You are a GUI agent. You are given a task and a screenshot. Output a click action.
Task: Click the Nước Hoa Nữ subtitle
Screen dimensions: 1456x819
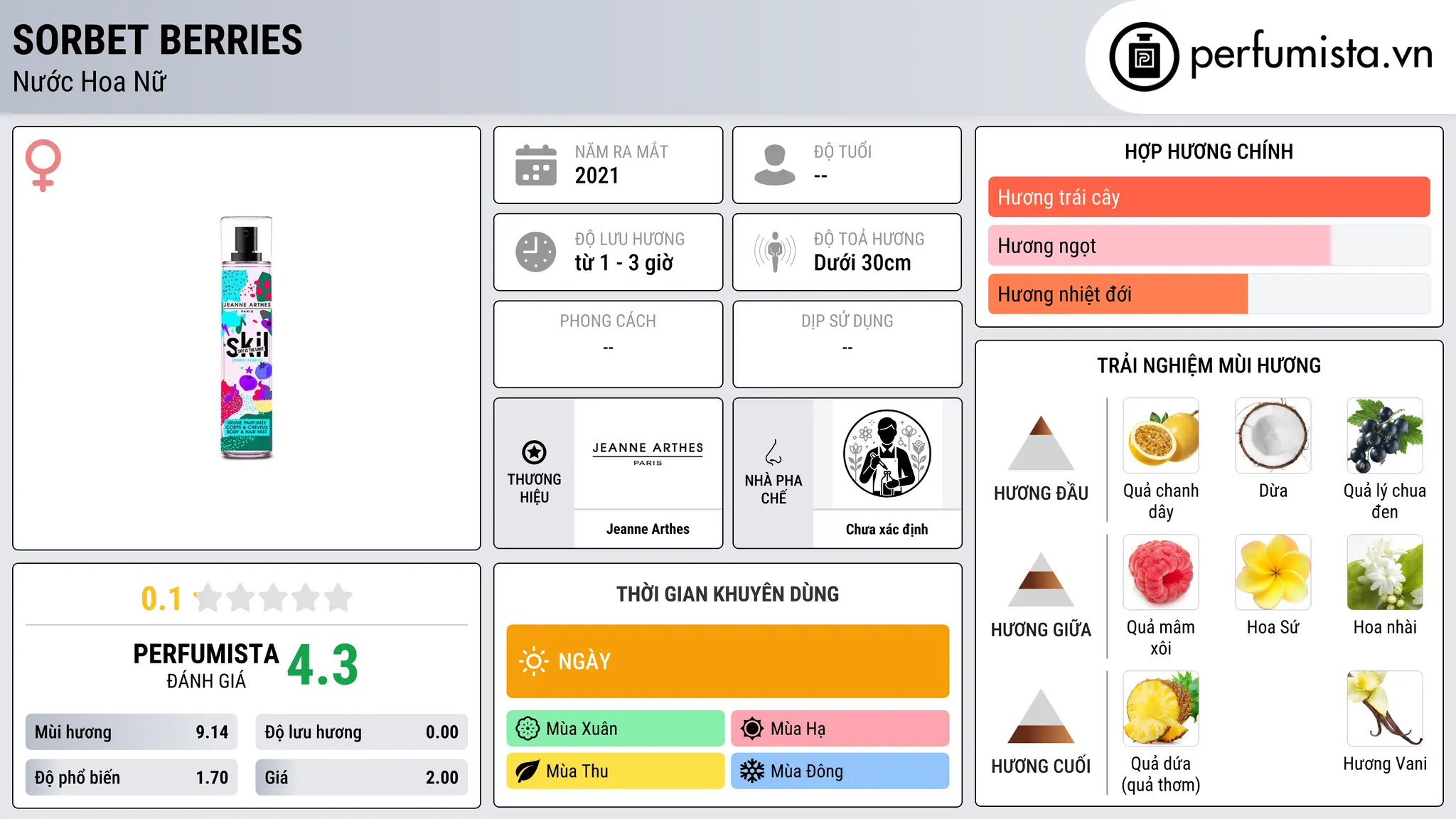pos(90,82)
